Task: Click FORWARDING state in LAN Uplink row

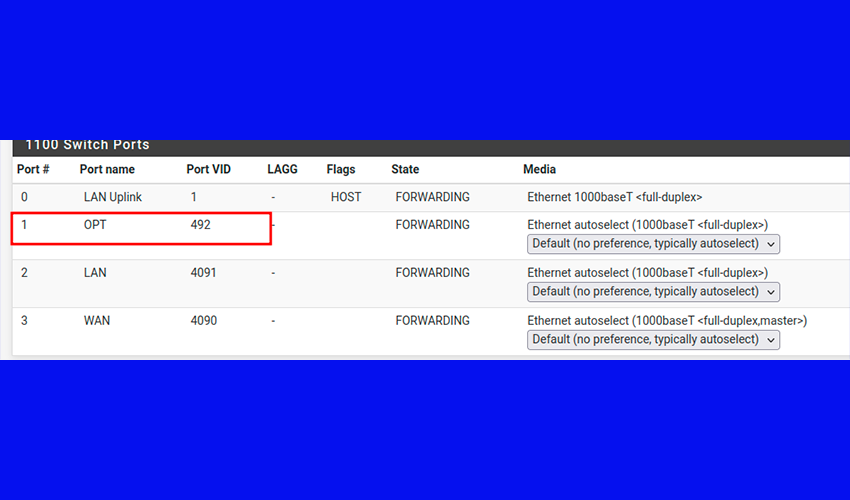Action: pyautogui.click(x=433, y=197)
